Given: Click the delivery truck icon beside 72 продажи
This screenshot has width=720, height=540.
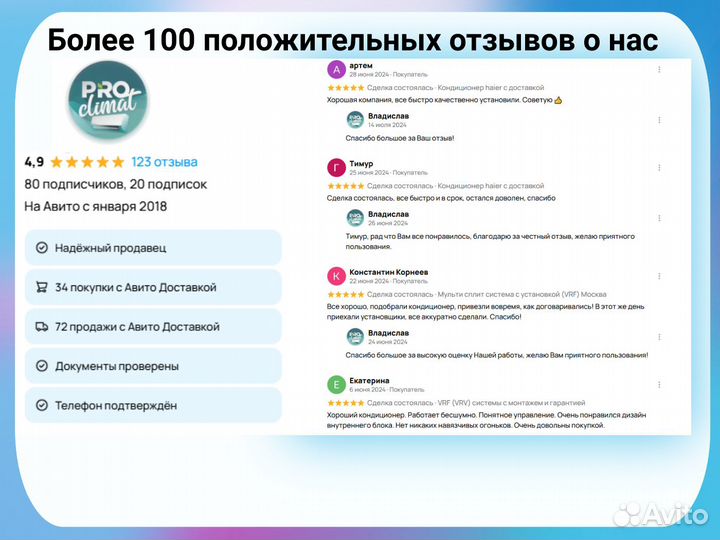Looking at the screenshot, I should pyautogui.click(x=42, y=327).
